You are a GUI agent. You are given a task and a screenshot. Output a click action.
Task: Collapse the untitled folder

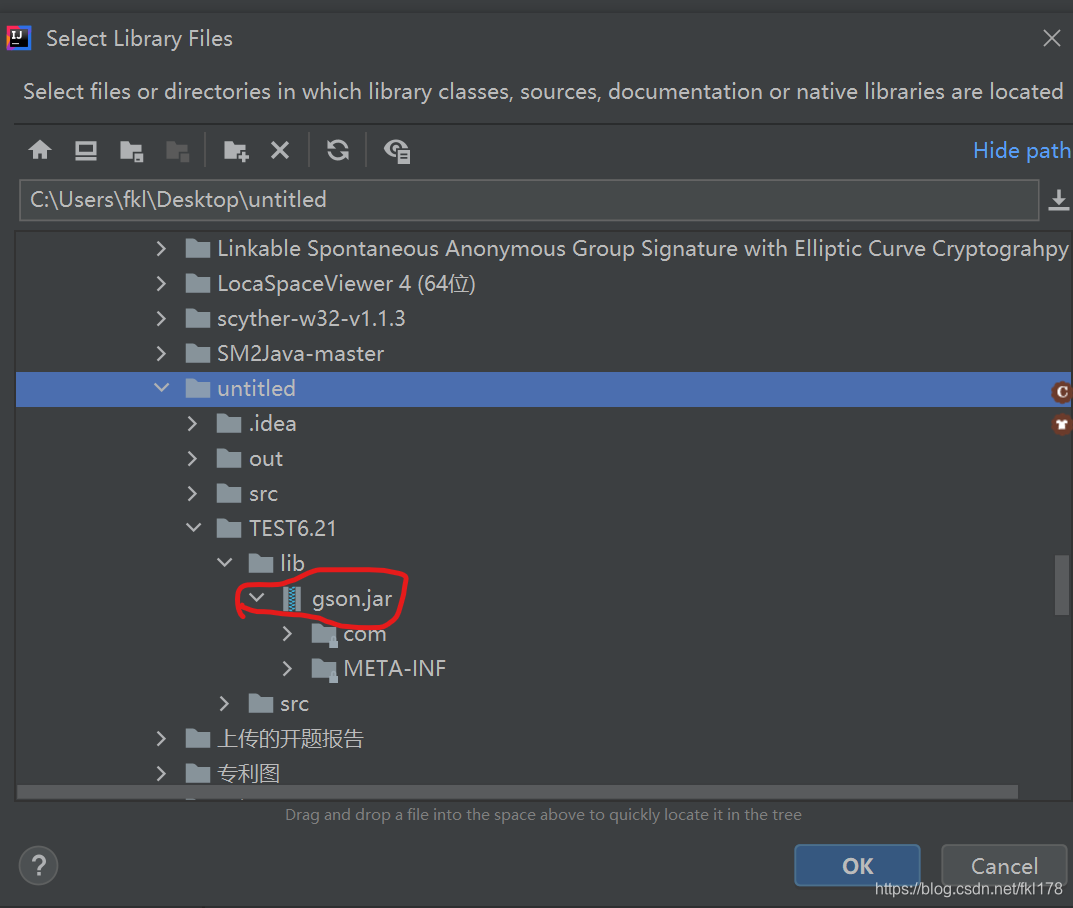tap(161, 388)
